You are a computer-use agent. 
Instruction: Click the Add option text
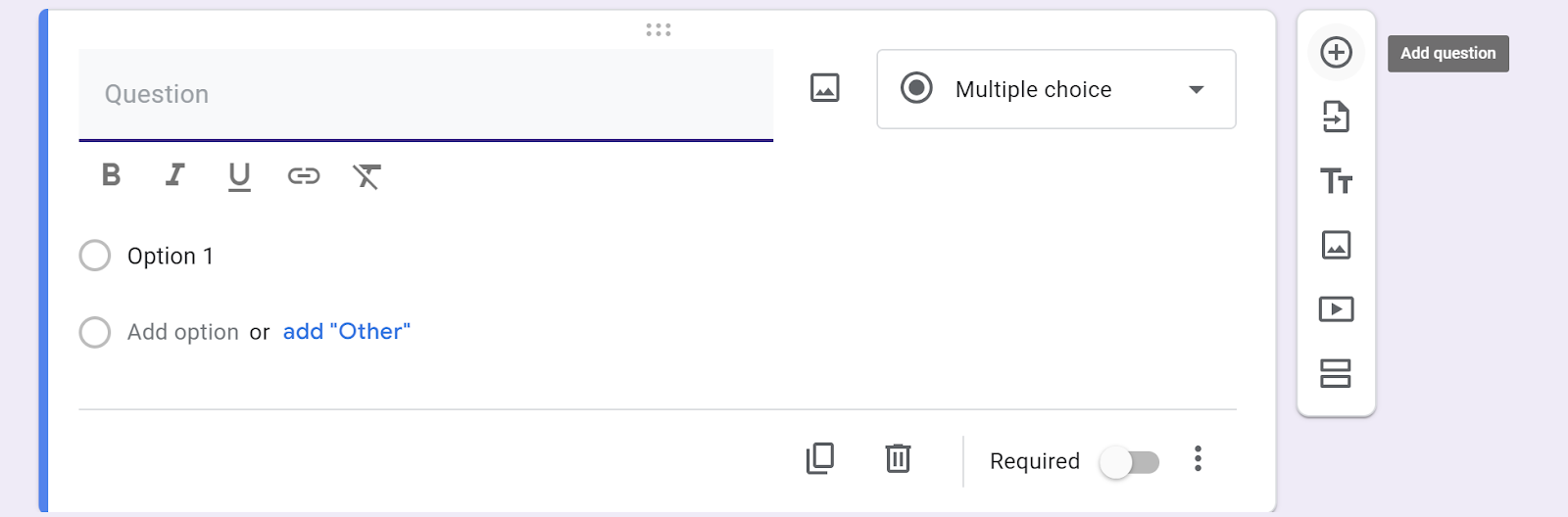183,332
